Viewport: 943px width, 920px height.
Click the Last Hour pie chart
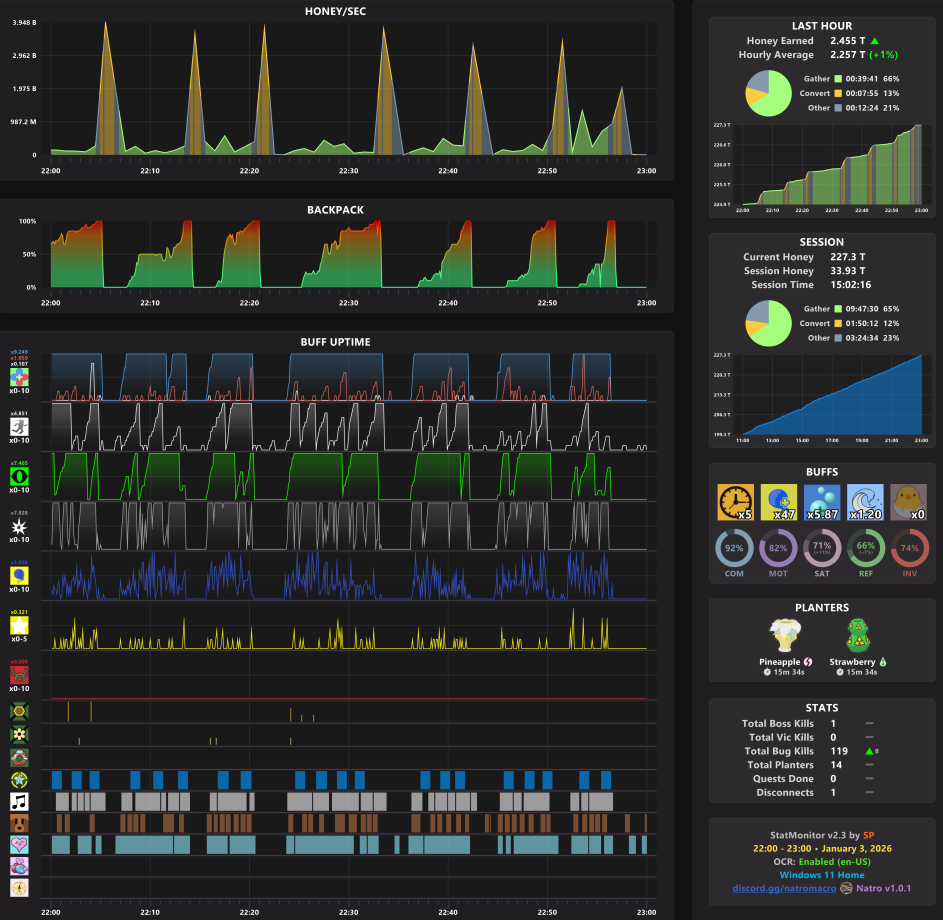click(768, 93)
